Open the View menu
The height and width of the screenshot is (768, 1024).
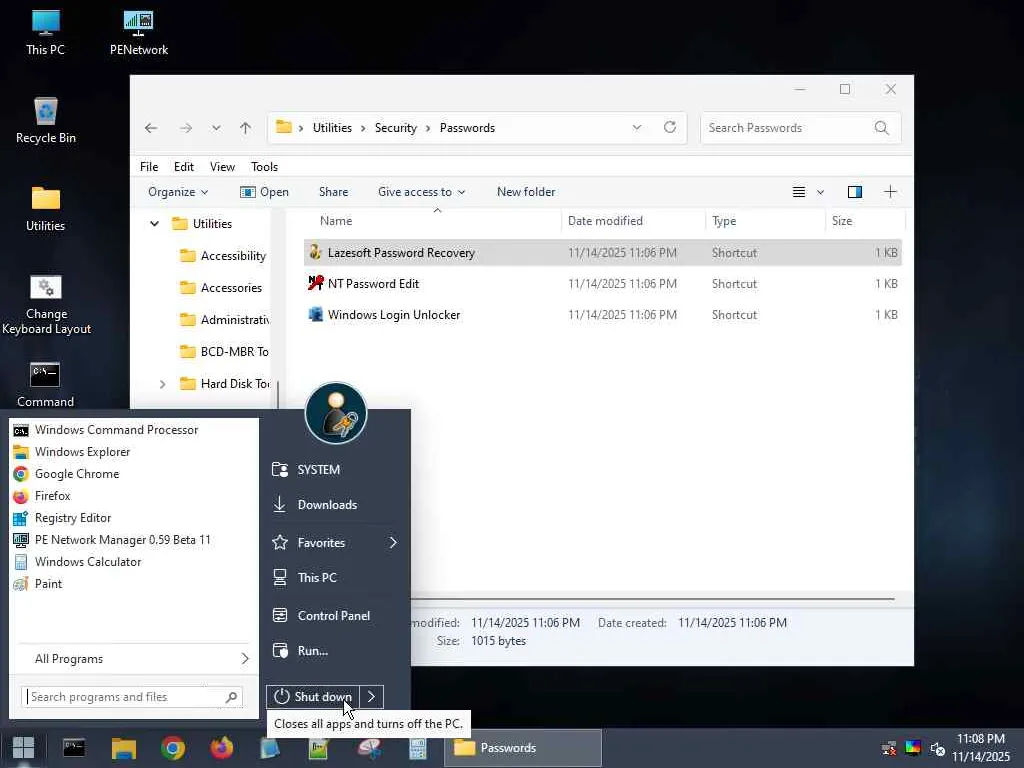[x=222, y=167]
